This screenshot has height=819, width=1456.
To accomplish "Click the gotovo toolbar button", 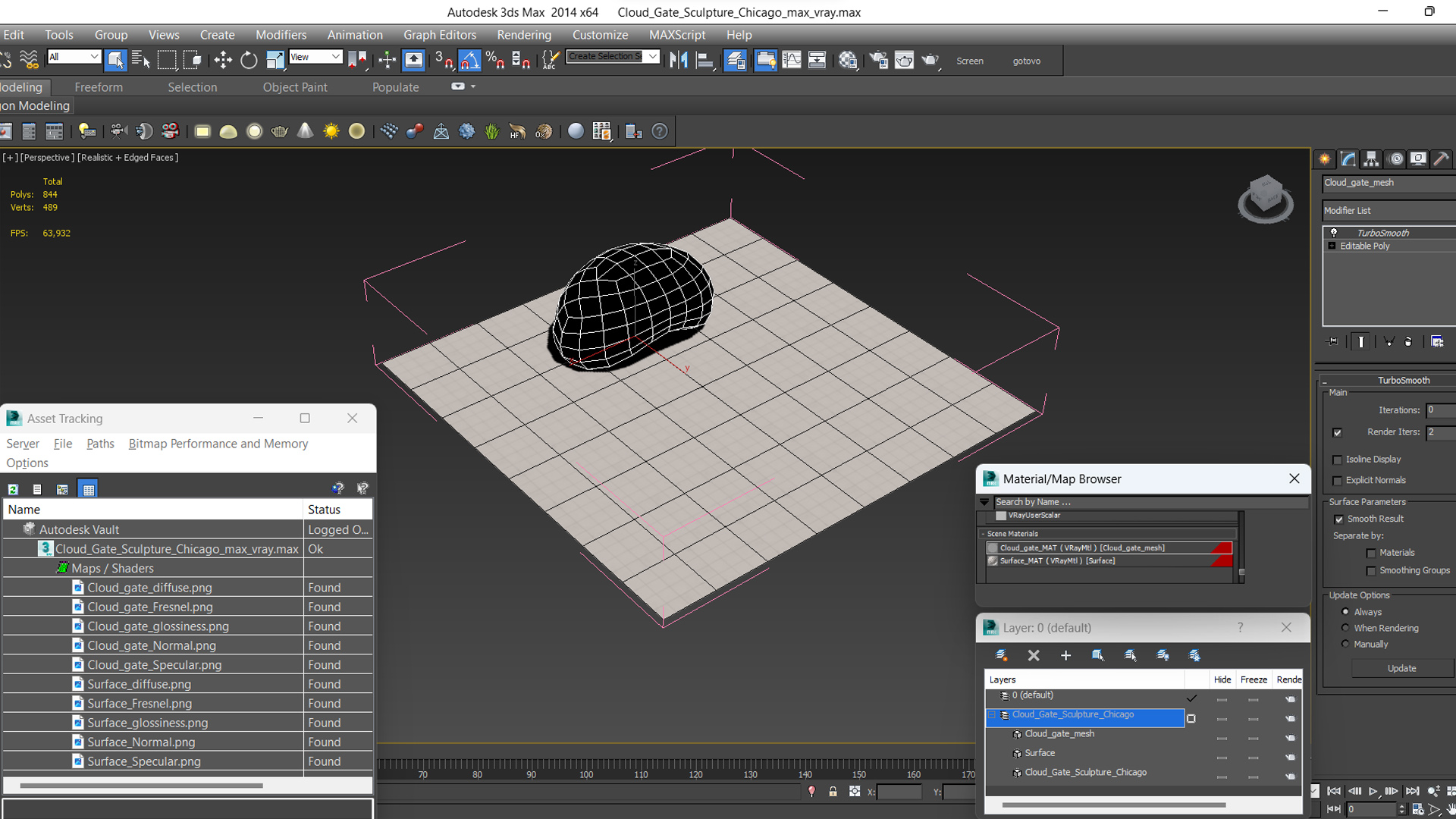I will 1027,61.
